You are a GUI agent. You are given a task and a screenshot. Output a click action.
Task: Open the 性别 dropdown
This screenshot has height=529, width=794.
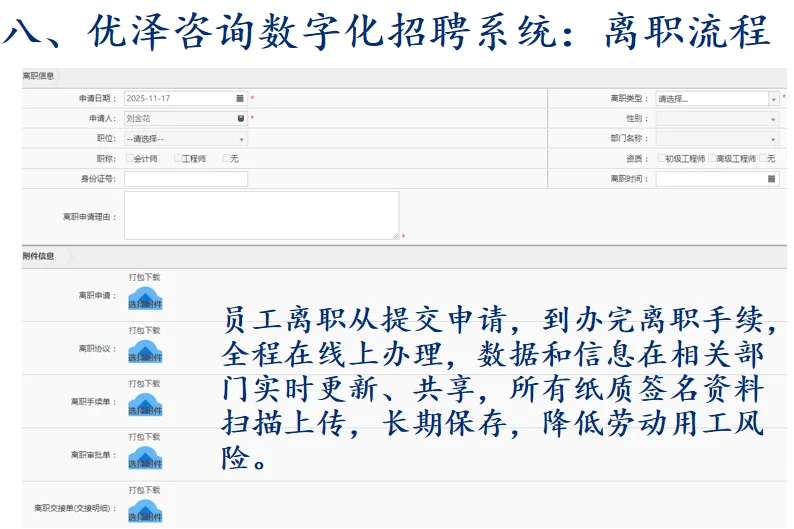coord(717,119)
